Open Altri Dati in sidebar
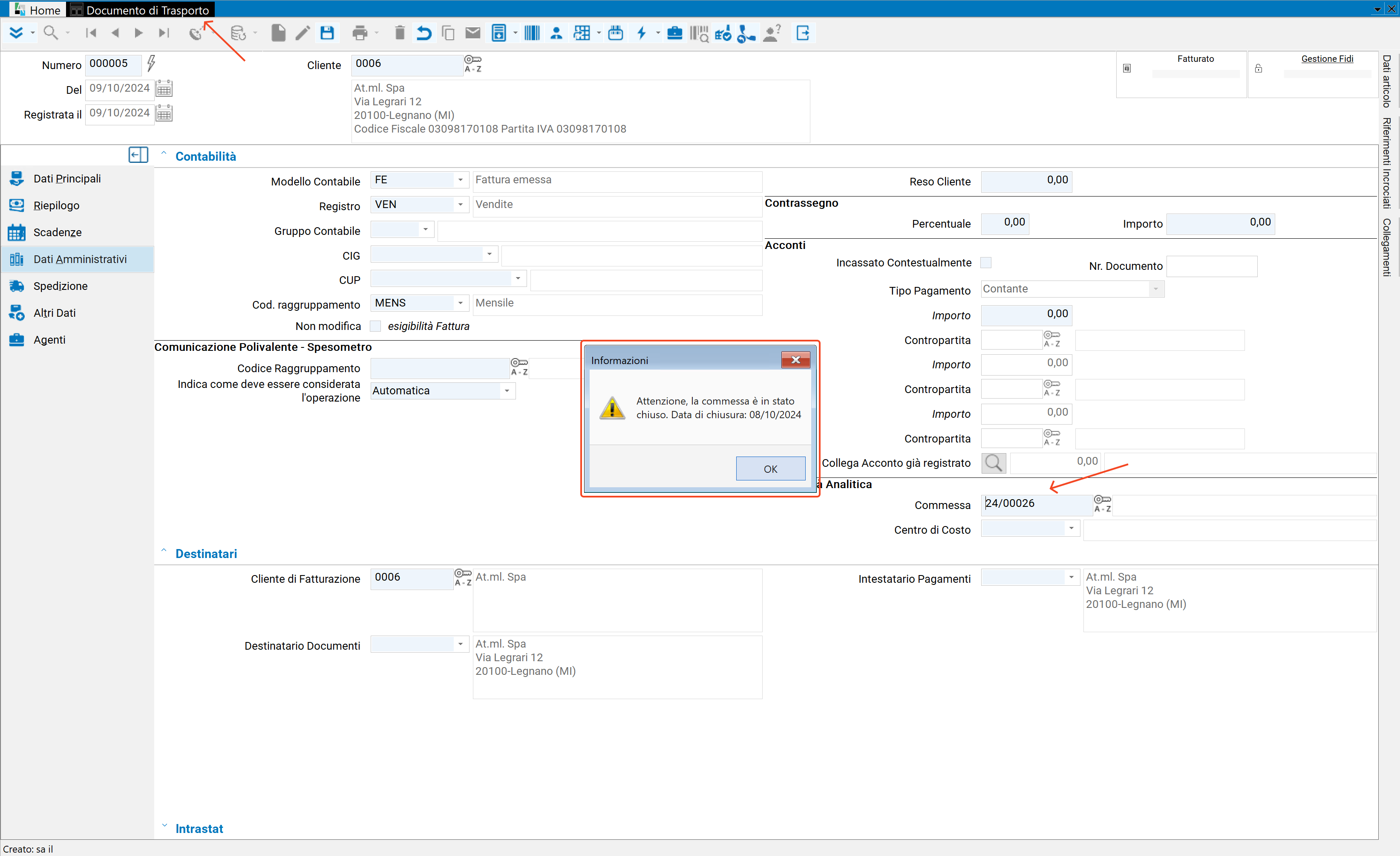The image size is (1400, 856). (x=77, y=312)
